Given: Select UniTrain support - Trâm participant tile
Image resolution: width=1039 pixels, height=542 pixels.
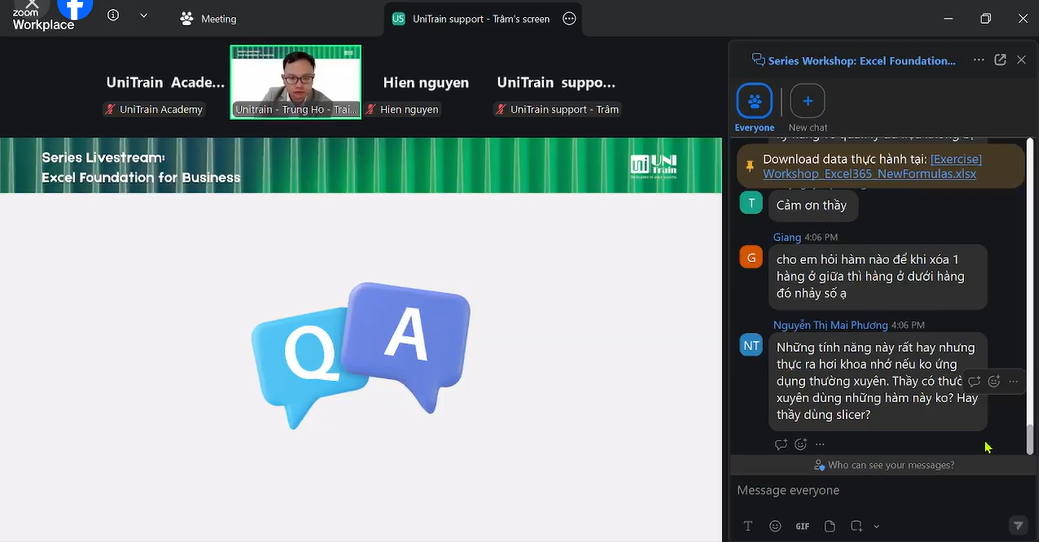Looking at the screenshot, I should point(557,82).
